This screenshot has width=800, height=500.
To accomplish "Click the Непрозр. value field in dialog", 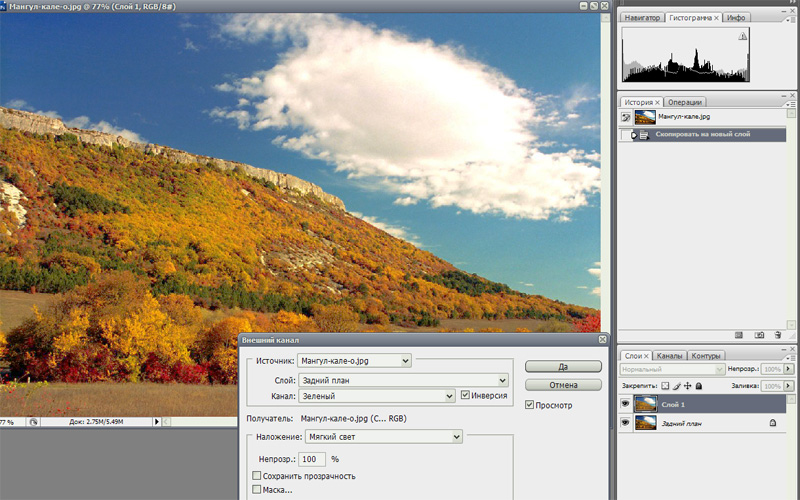I will tap(311, 458).
